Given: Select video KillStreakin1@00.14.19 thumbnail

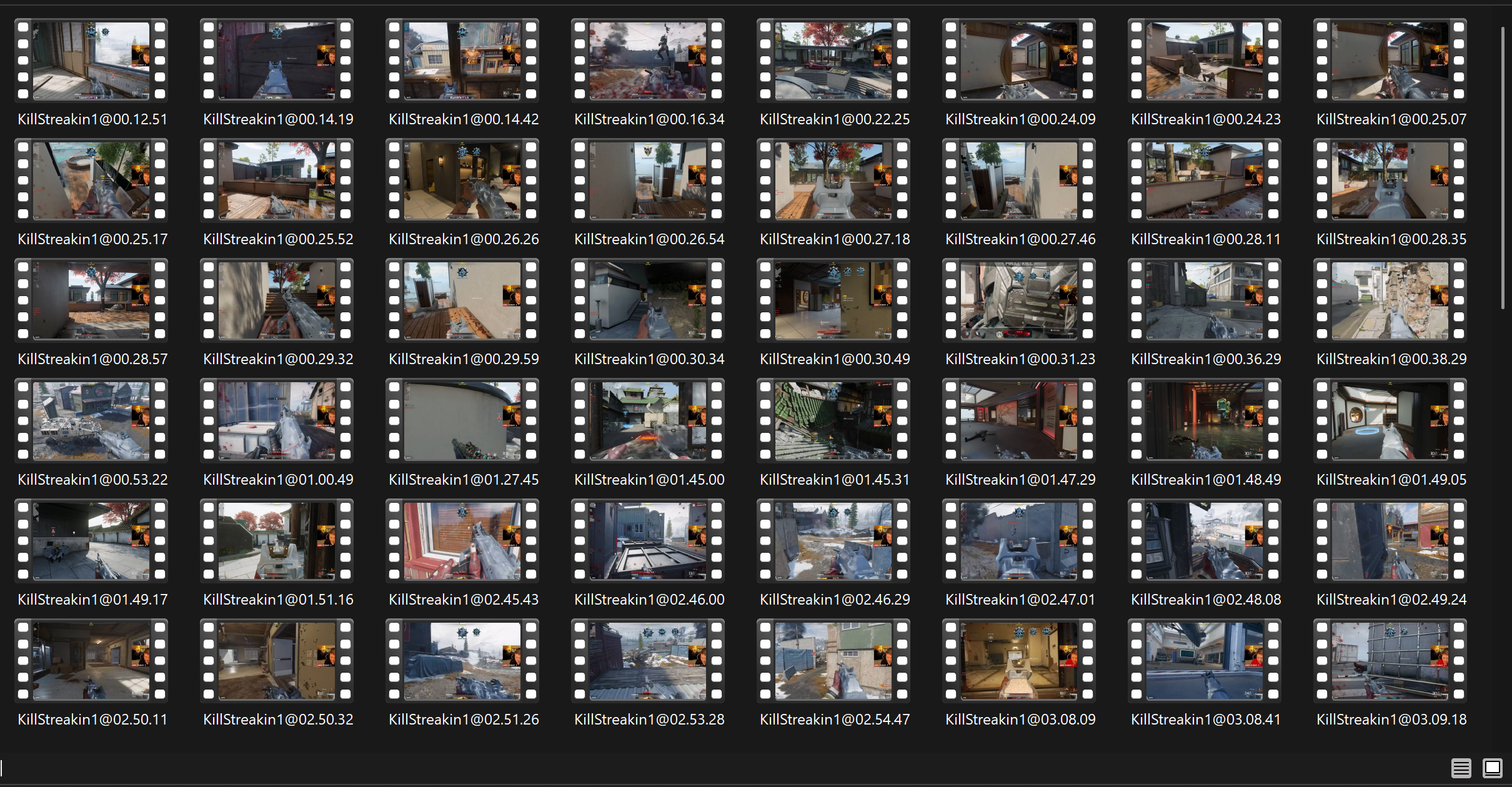Looking at the screenshot, I should (277, 61).
